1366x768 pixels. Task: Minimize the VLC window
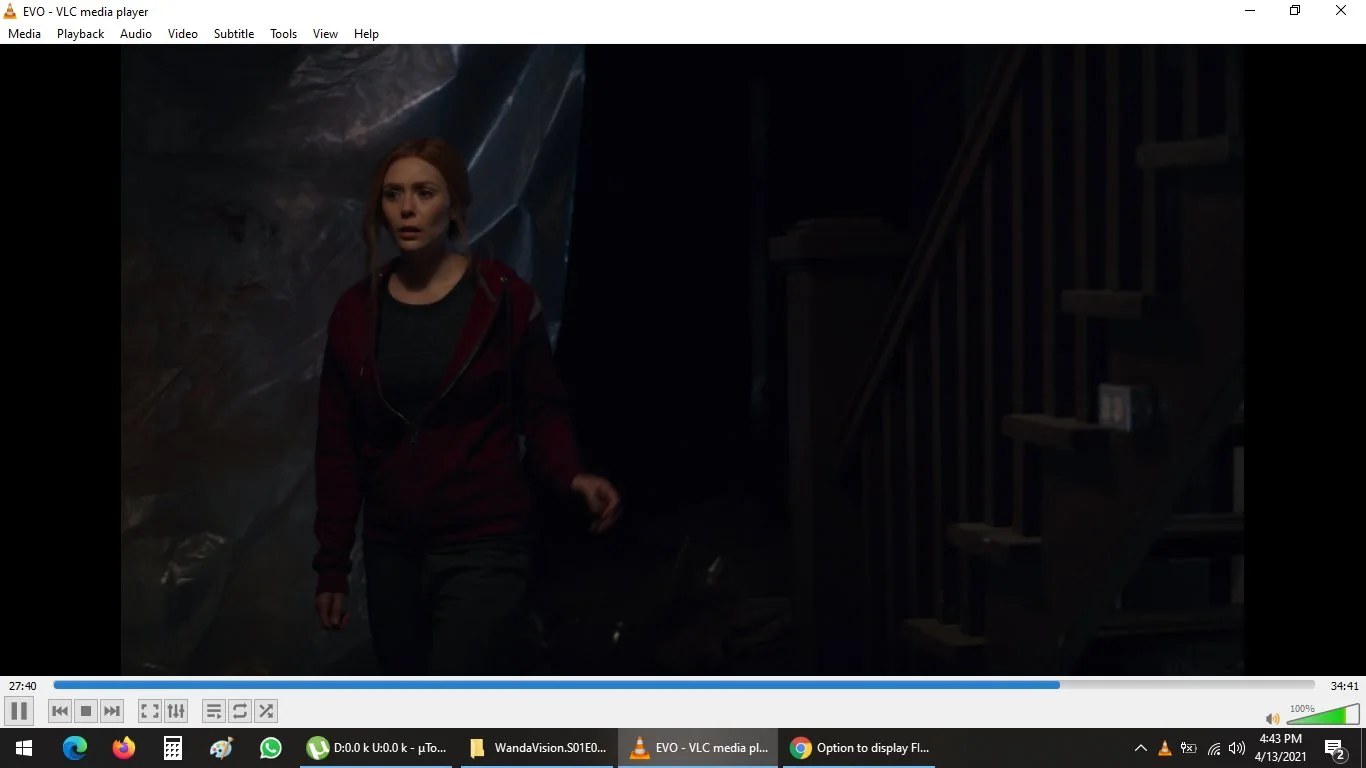(x=1250, y=11)
